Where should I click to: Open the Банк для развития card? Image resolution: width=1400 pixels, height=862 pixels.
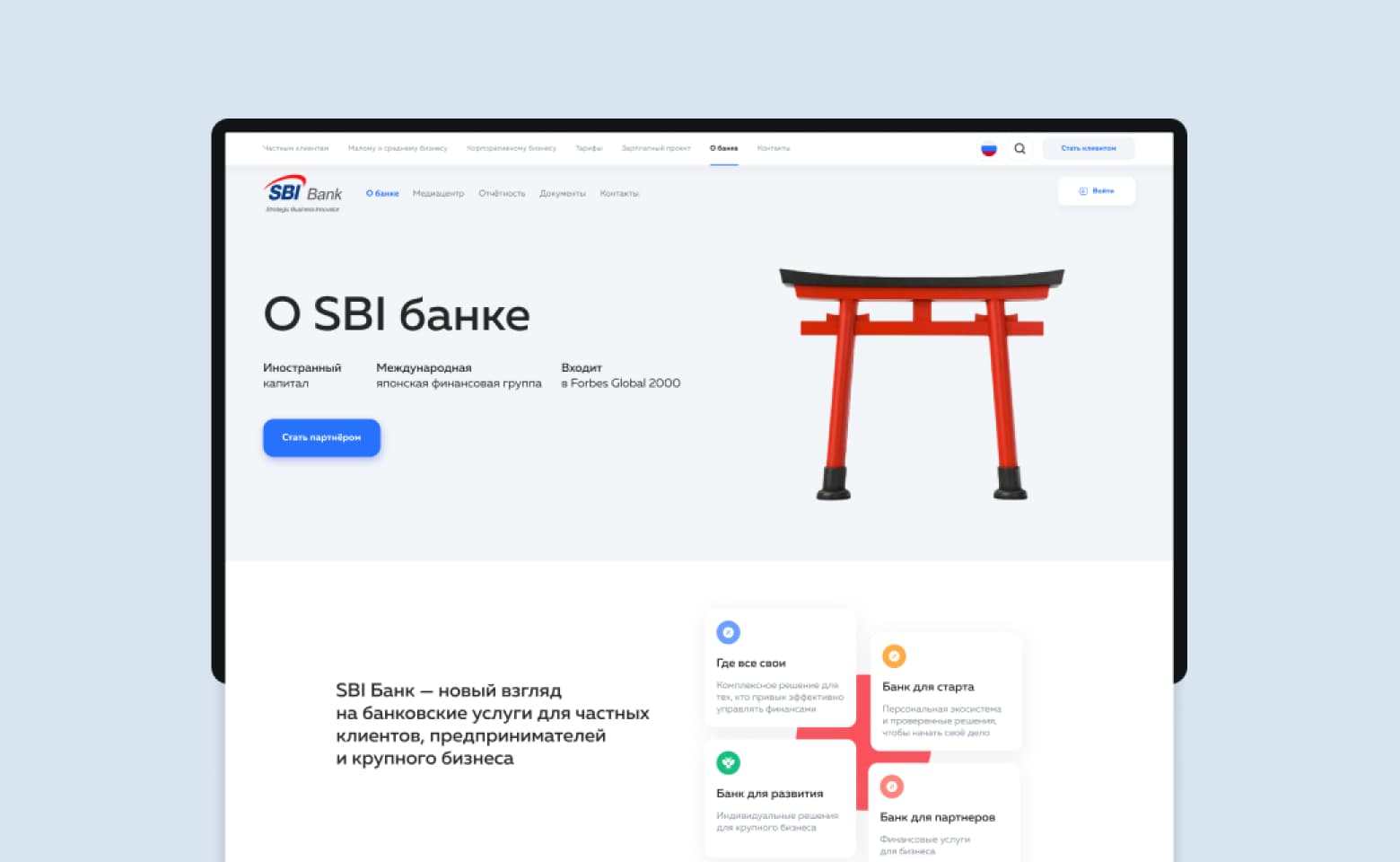click(x=780, y=799)
